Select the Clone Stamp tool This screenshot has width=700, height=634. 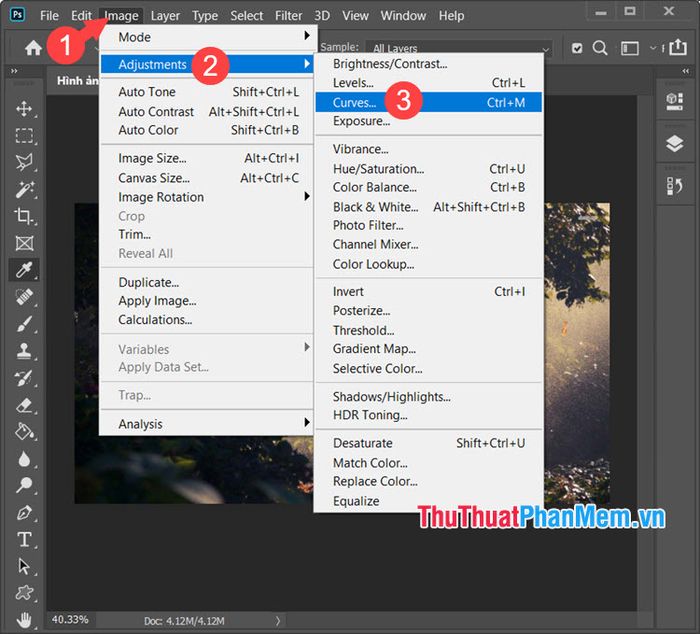[24, 351]
